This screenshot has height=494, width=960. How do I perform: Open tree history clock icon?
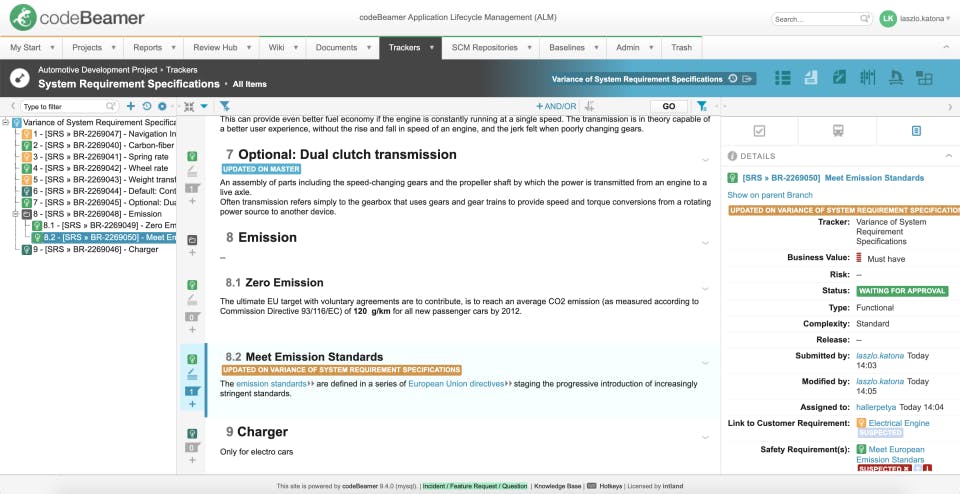click(147, 107)
